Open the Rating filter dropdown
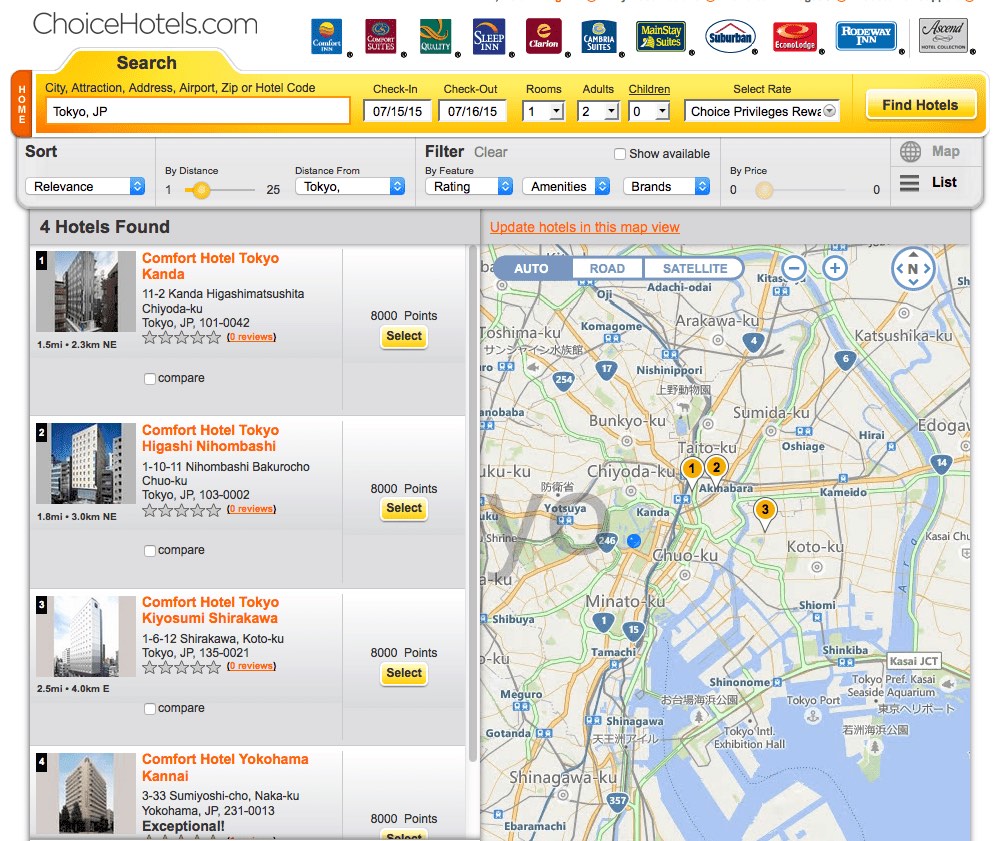Screen dimensions: 1004x841 469,186
